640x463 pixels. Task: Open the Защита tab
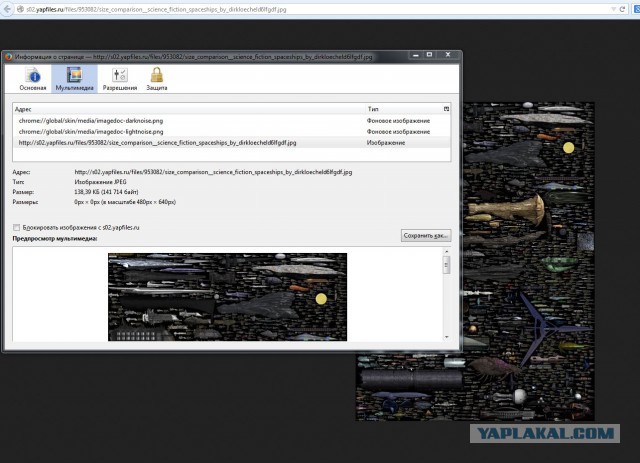coord(157,79)
